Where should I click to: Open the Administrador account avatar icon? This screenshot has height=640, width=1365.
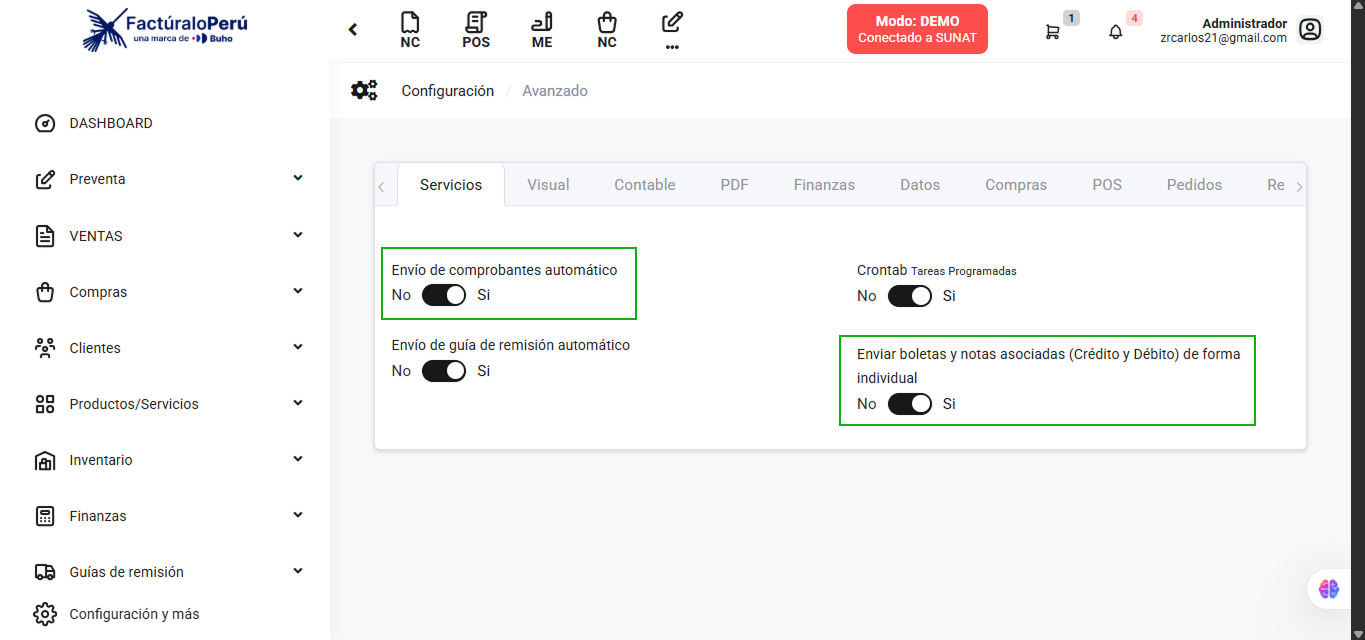pyautogui.click(x=1310, y=30)
